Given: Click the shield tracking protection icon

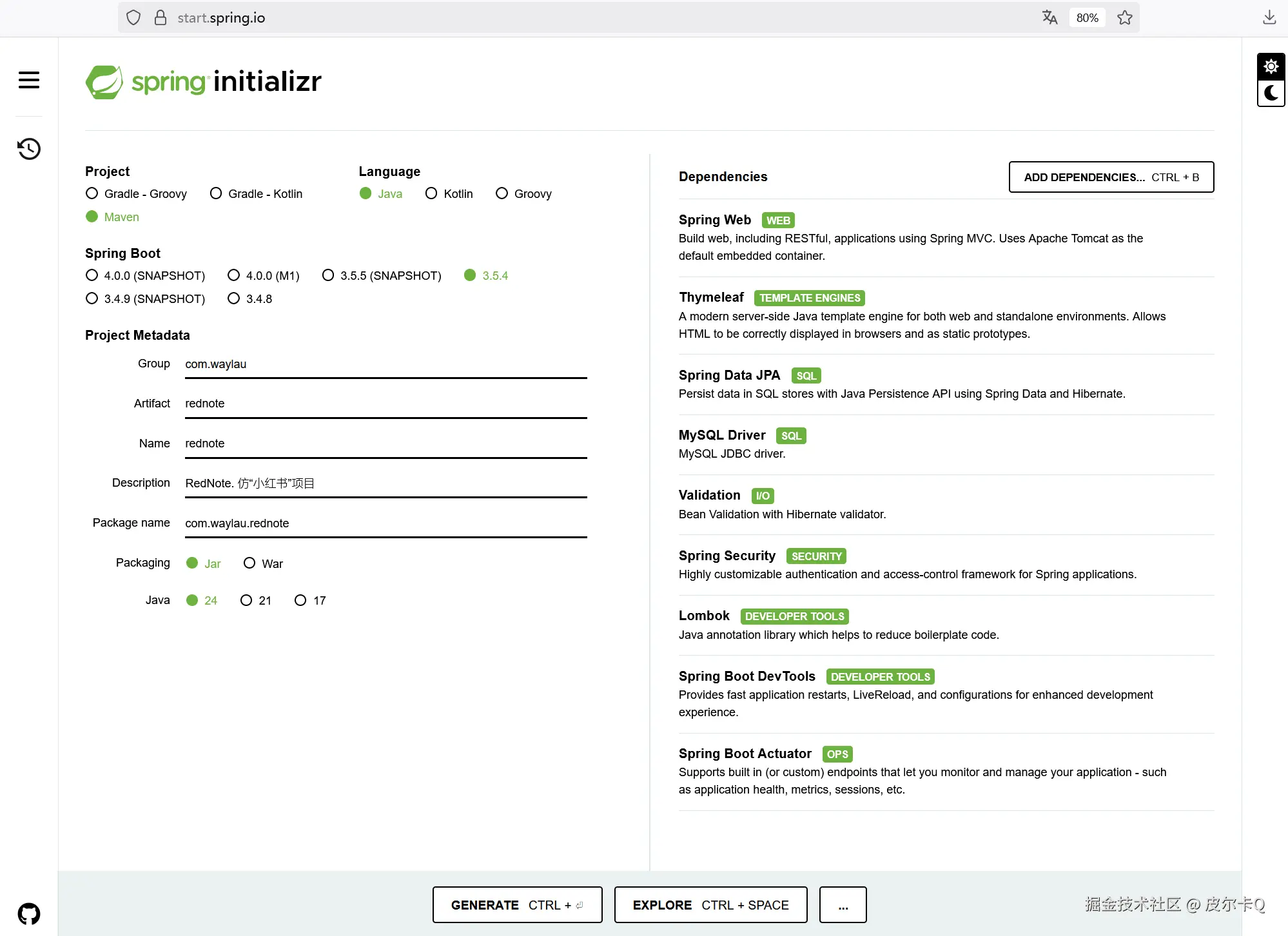Looking at the screenshot, I should (133, 17).
